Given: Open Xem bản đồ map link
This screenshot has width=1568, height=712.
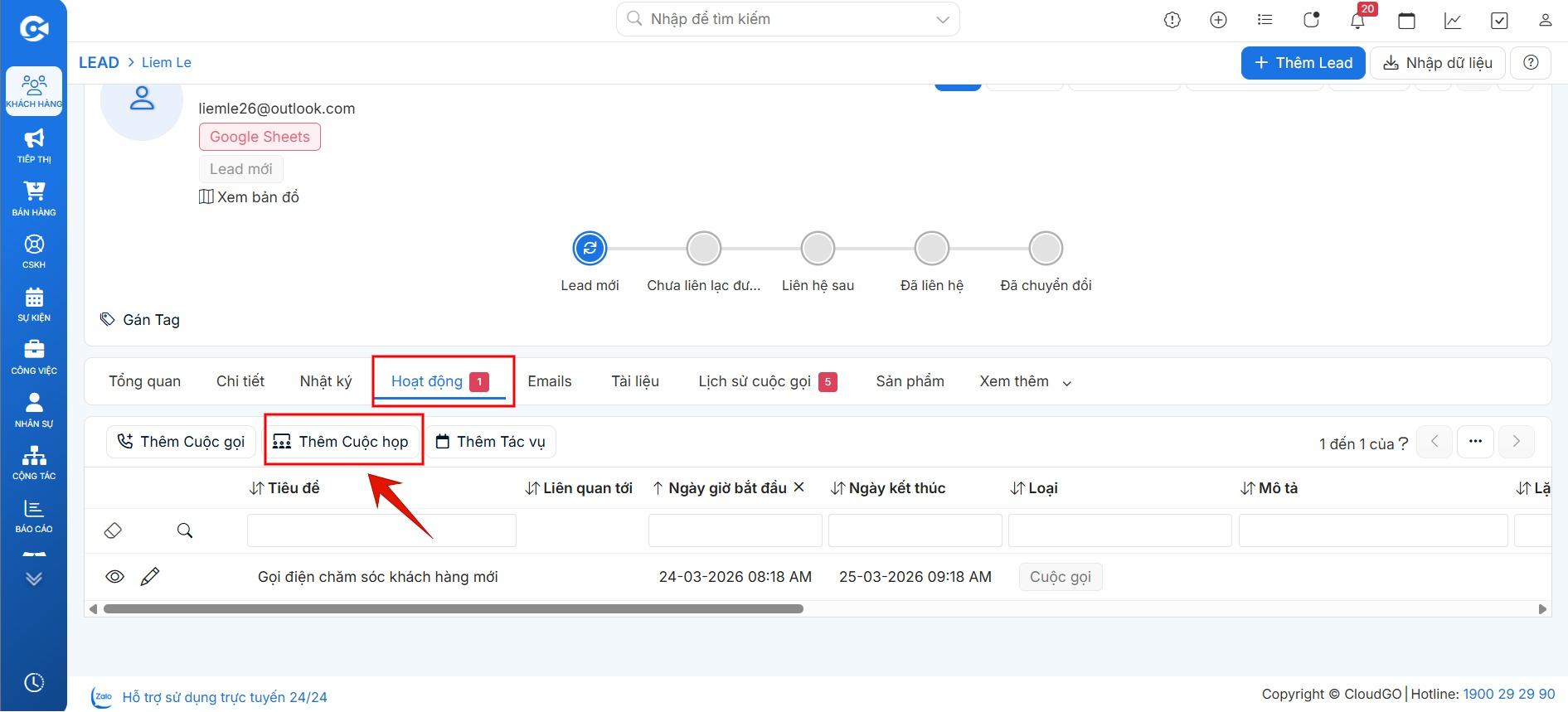Looking at the screenshot, I should pyautogui.click(x=249, y=197).
